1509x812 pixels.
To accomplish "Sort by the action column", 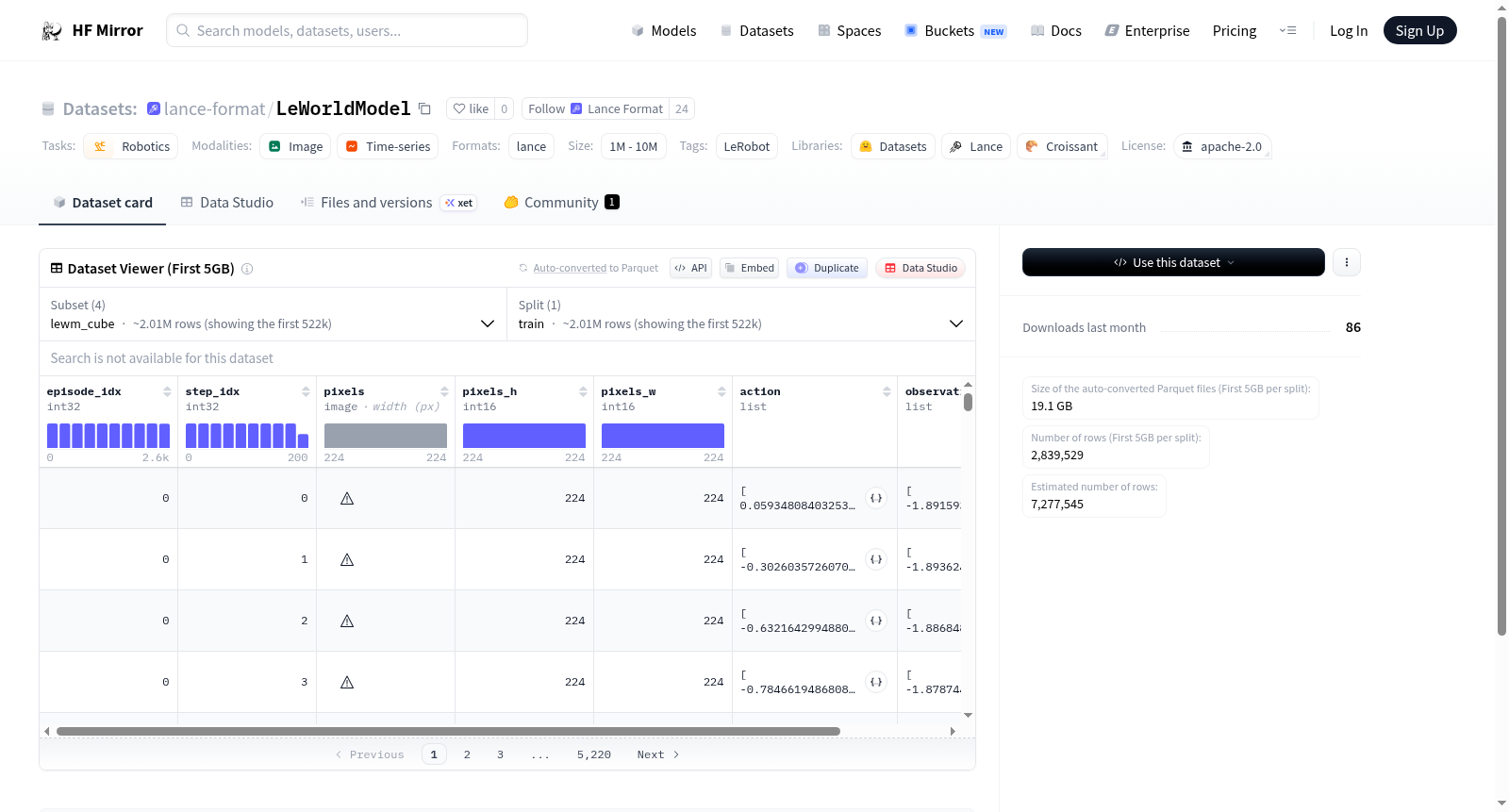I will (887, 391).
